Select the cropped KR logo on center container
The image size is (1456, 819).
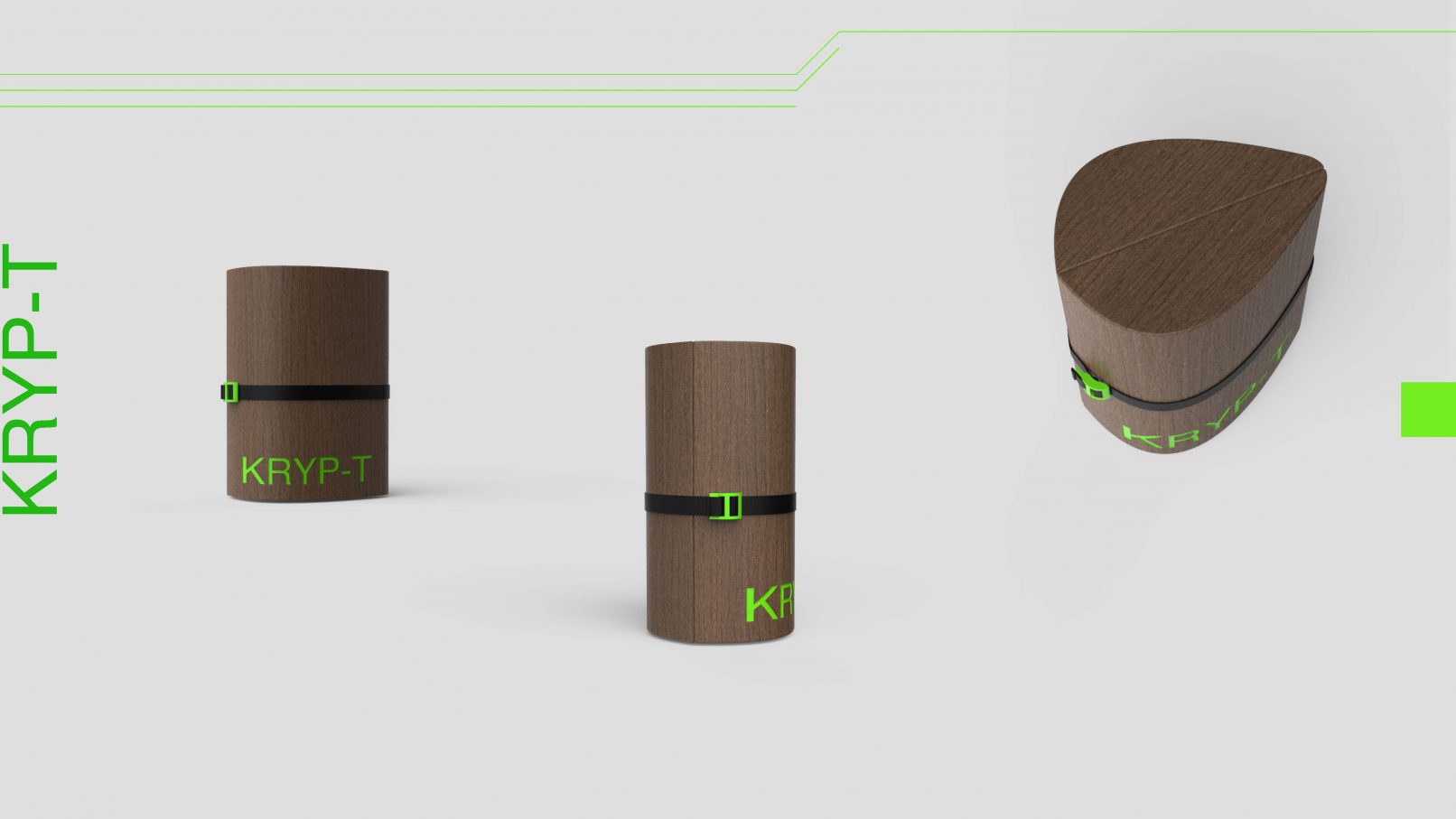[x=770, y=604]
